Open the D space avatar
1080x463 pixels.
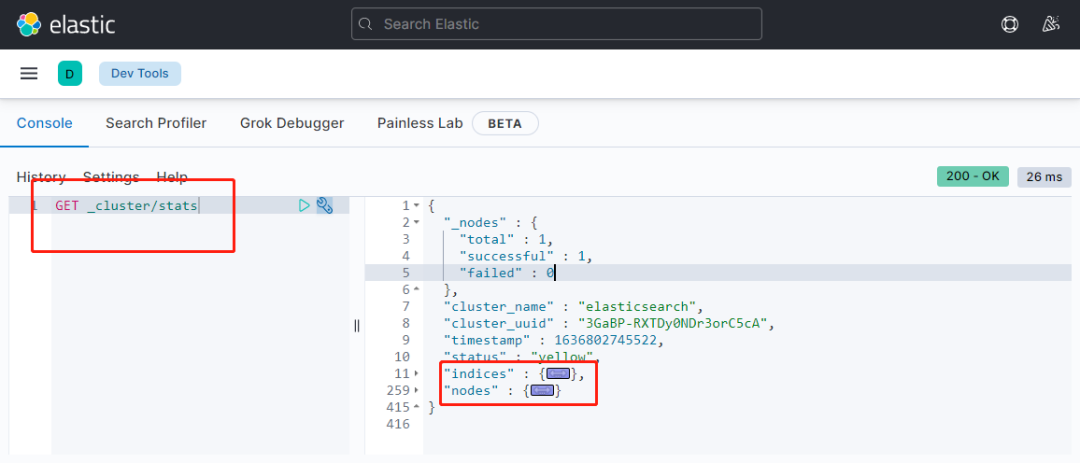click(70, 74)
